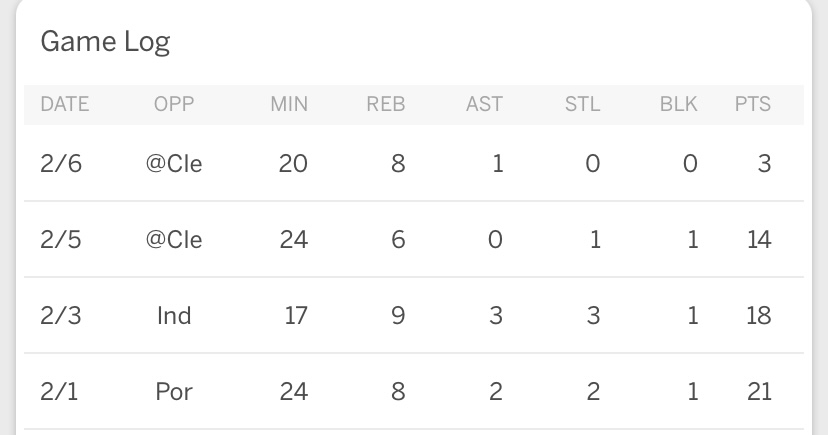Sort by the DATE column header
Viewport: 828px width, 435px height.
(65, 104)
